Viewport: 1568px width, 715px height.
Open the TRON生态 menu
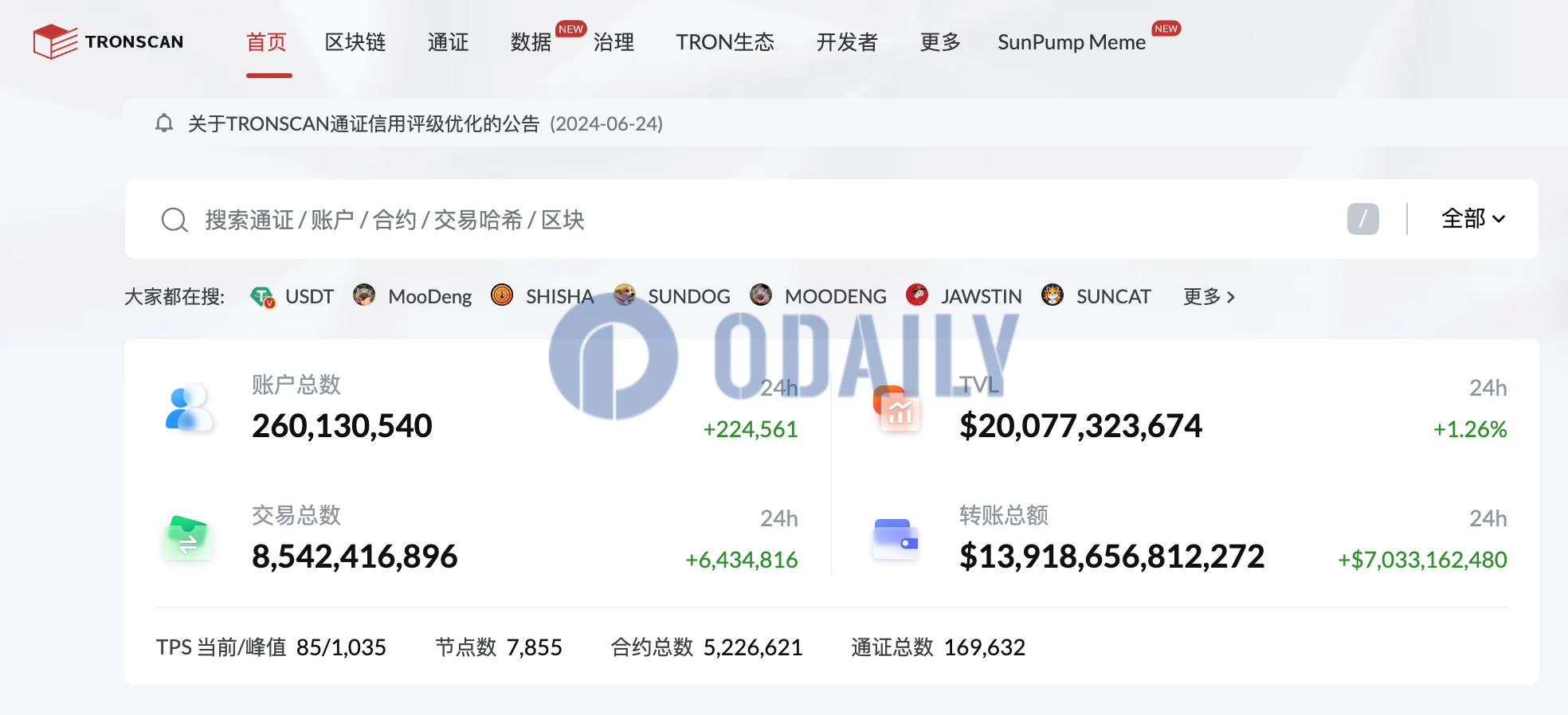725,42
